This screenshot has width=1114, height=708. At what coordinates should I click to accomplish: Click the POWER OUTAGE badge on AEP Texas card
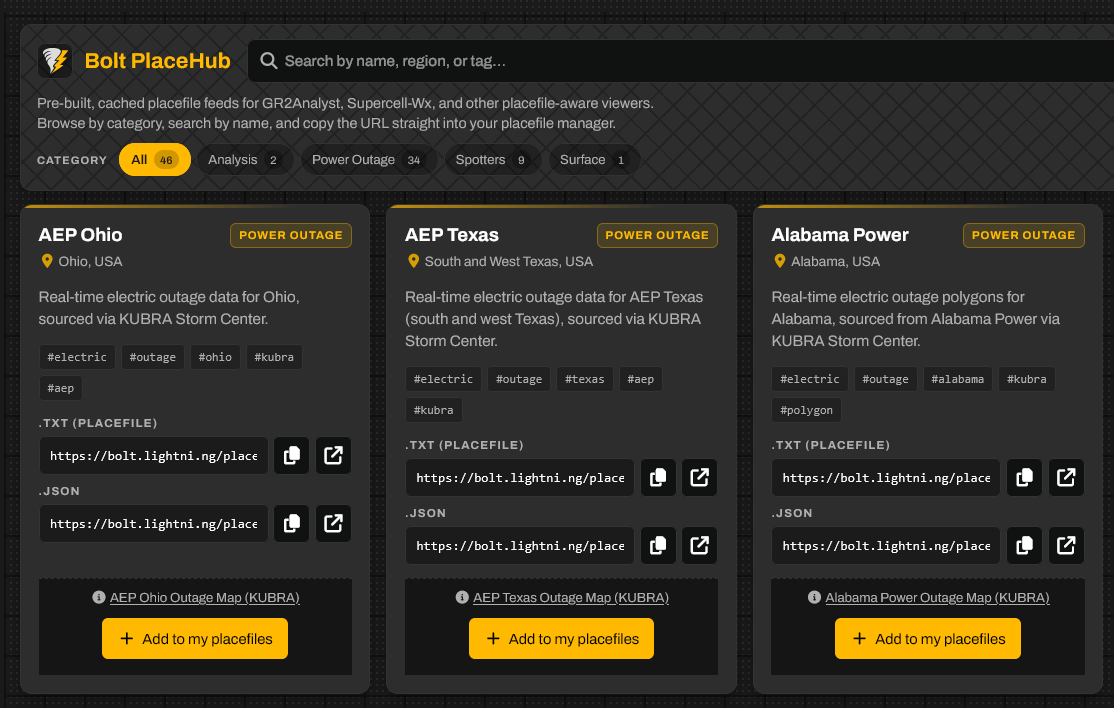(x=657, y=235)
